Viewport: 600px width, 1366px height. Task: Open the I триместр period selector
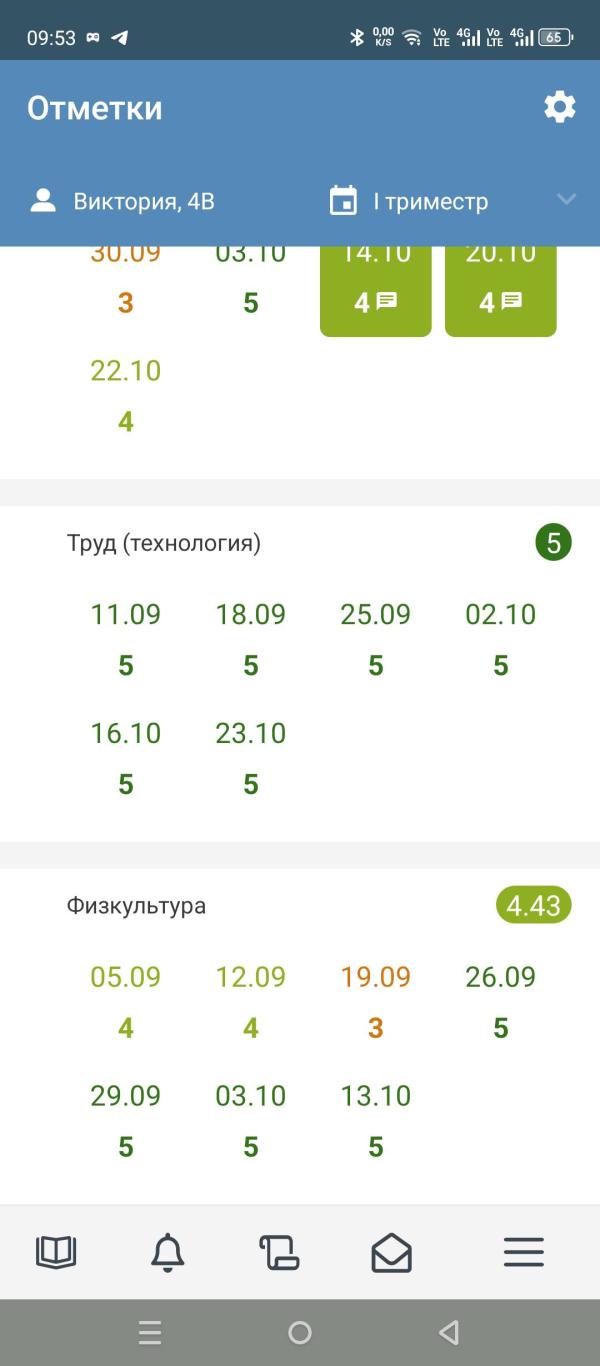[x=431, y=201]
